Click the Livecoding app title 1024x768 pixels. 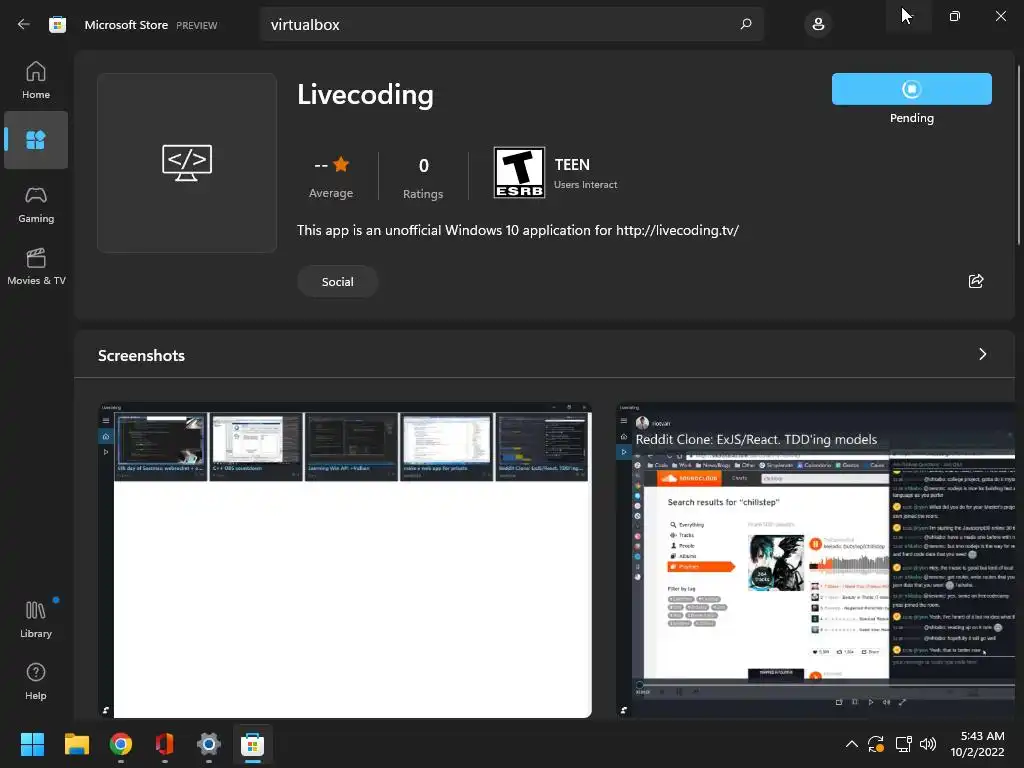(x=365, y=95)
